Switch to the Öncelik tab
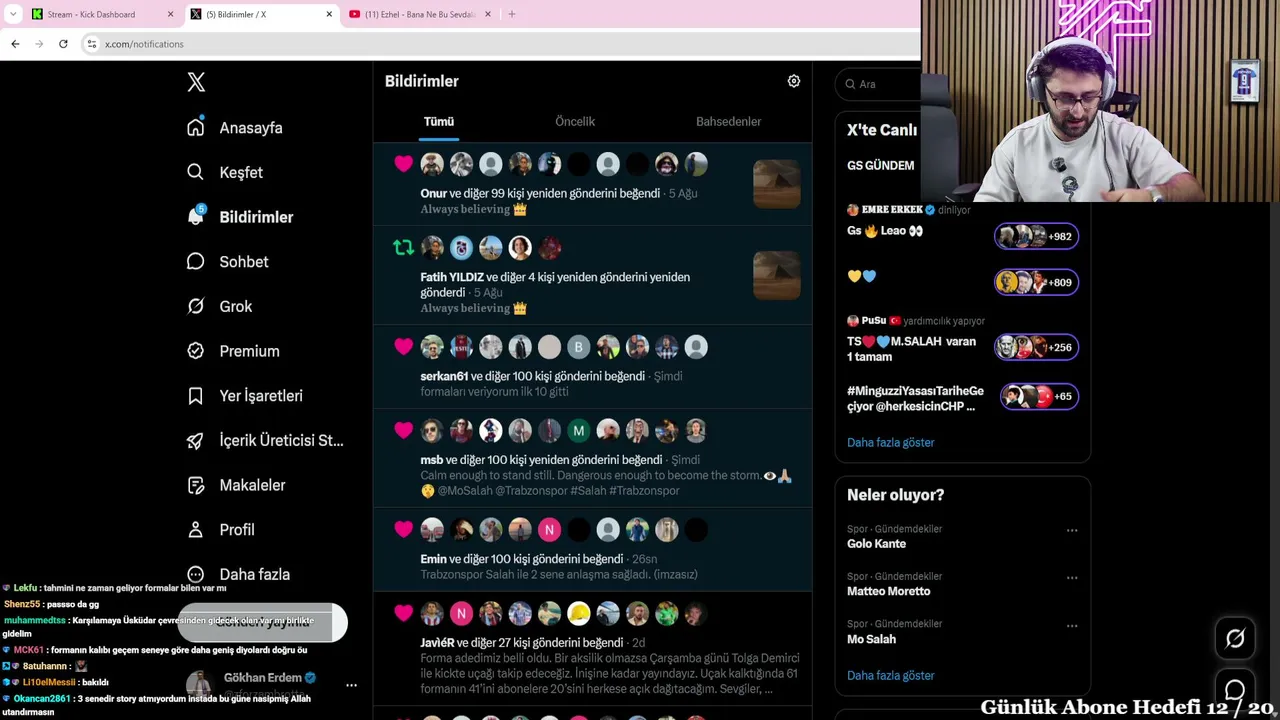 (575, 122)
